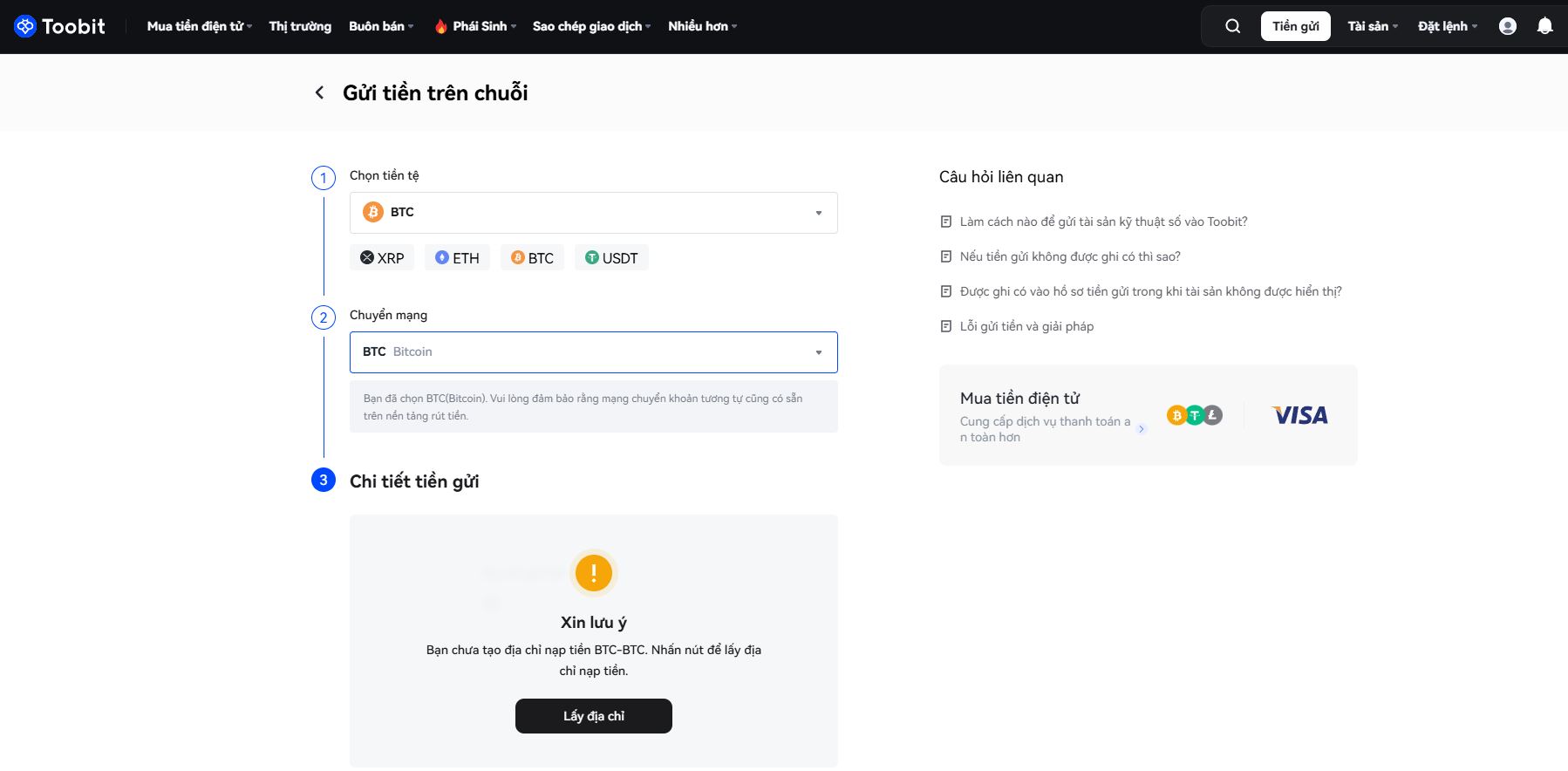Select XRP quick currency chip
Viewport: 1568px width, 771px height.
click(382, 258)
